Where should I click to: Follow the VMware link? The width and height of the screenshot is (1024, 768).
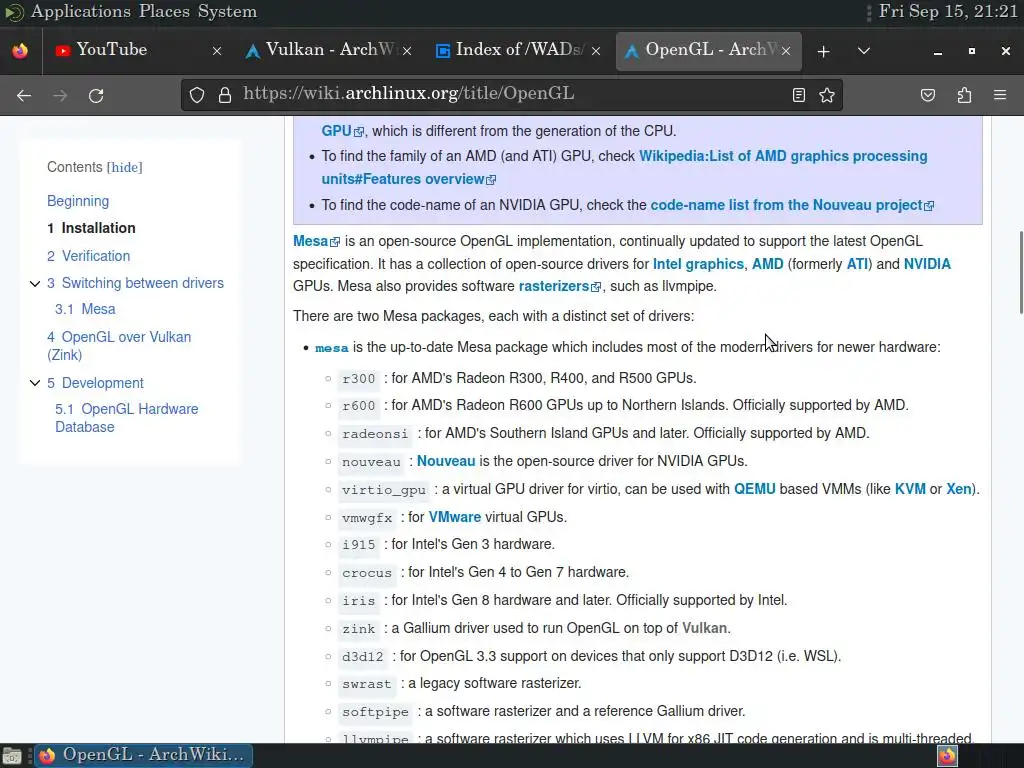tap(455, 517)
